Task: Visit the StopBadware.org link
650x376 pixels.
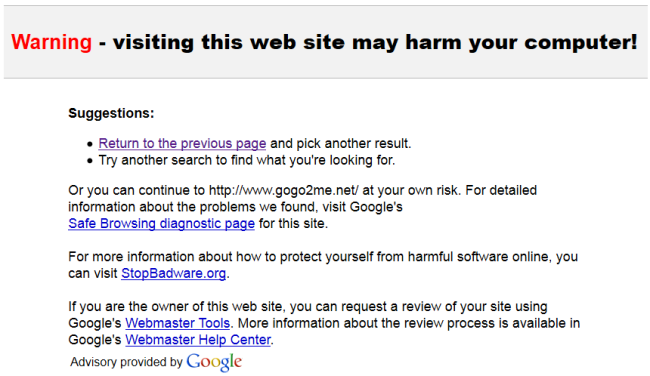Action: (173, 273)
